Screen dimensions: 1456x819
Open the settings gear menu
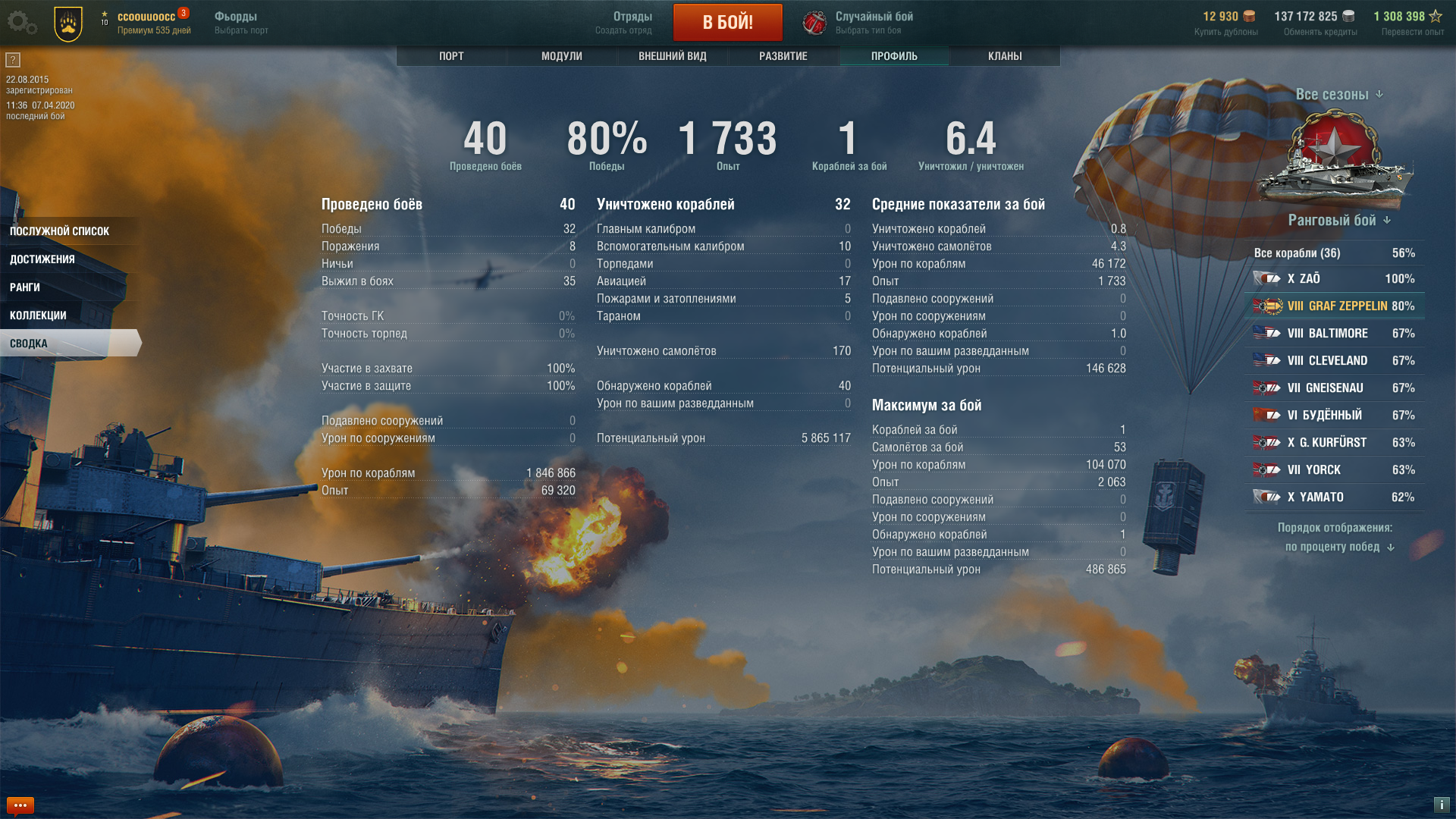pos(21,23)
